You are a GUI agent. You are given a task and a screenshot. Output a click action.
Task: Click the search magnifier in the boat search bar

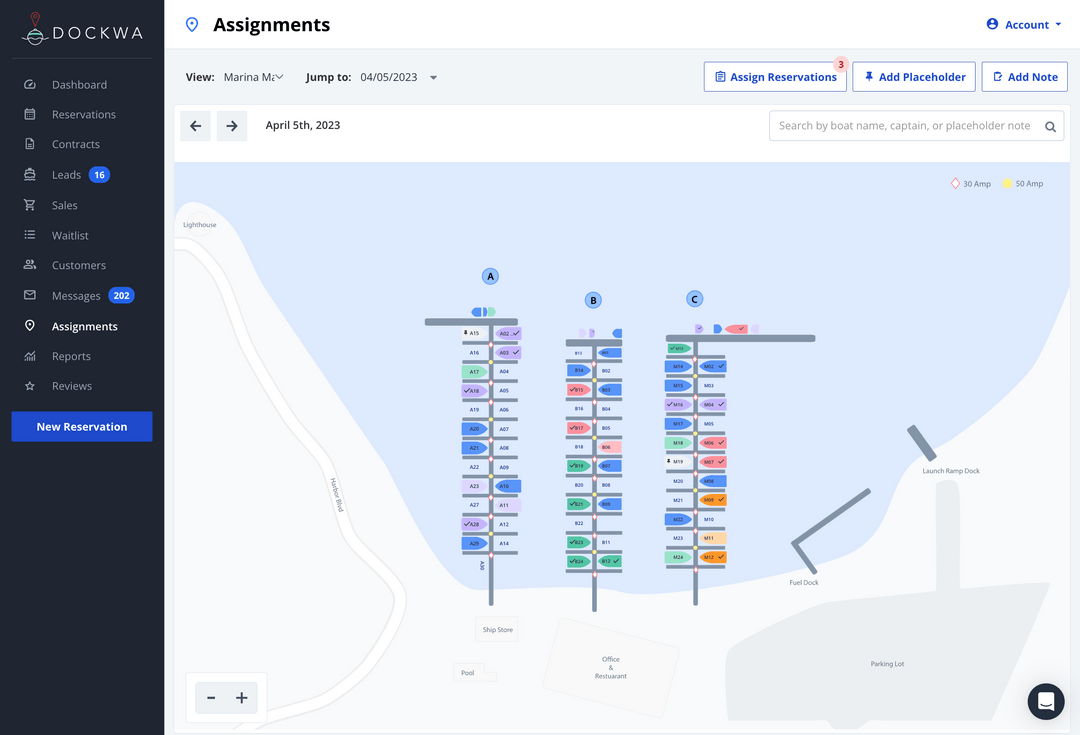[x=1049, y=126]
